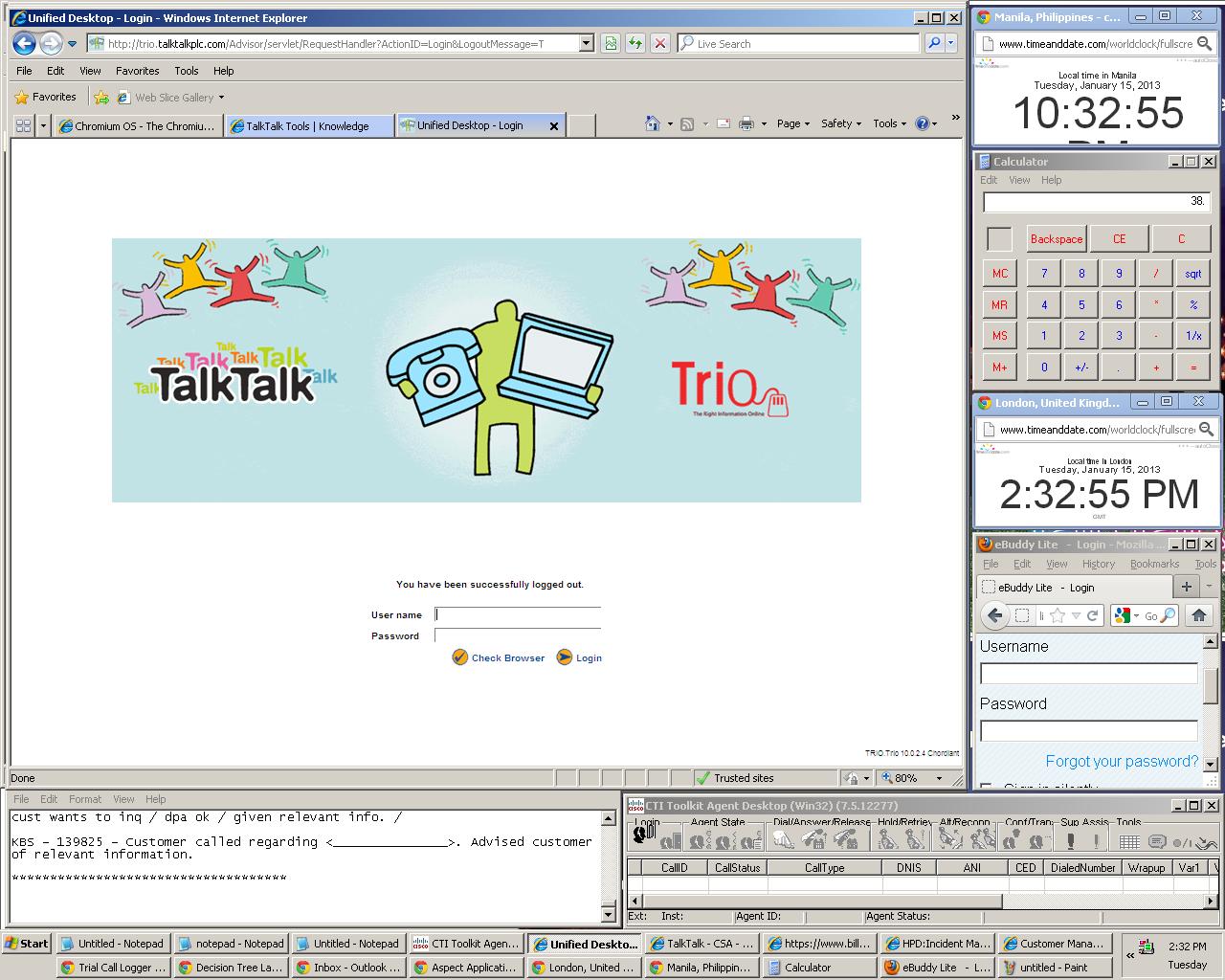
Task: Open untitled - Paint from taskbar
Action: [x=1053, y=968]
